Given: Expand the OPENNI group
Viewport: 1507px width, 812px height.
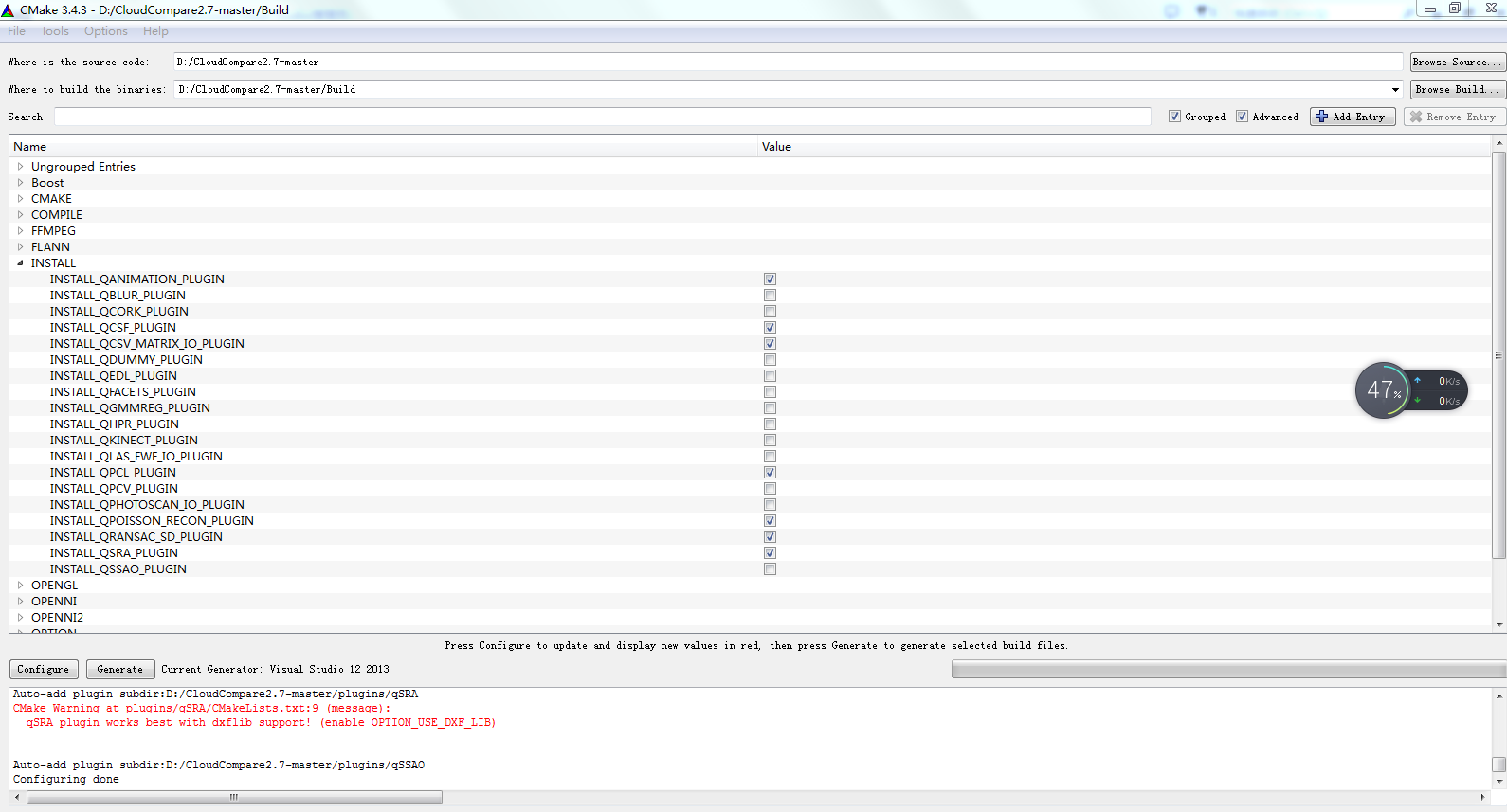Looking at the screenshot, I should pos(20,602).
